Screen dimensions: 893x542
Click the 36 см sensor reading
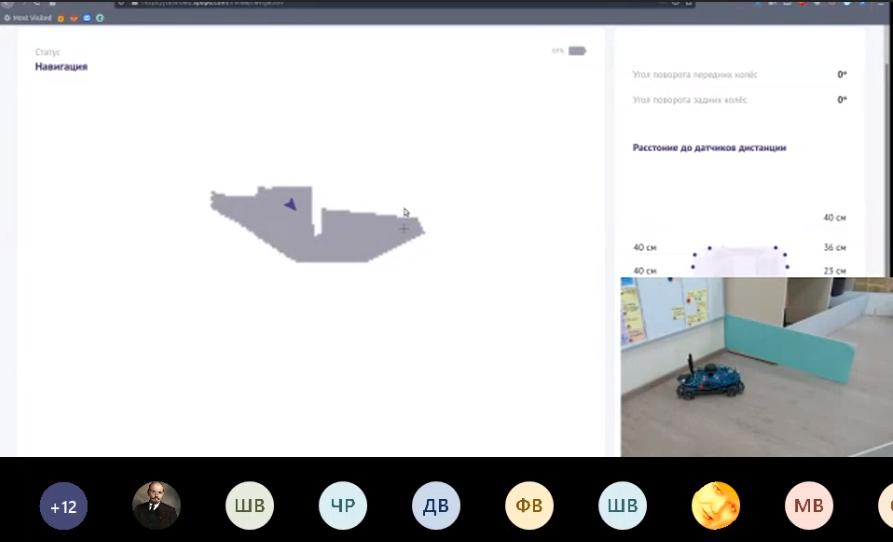point(834,248)
